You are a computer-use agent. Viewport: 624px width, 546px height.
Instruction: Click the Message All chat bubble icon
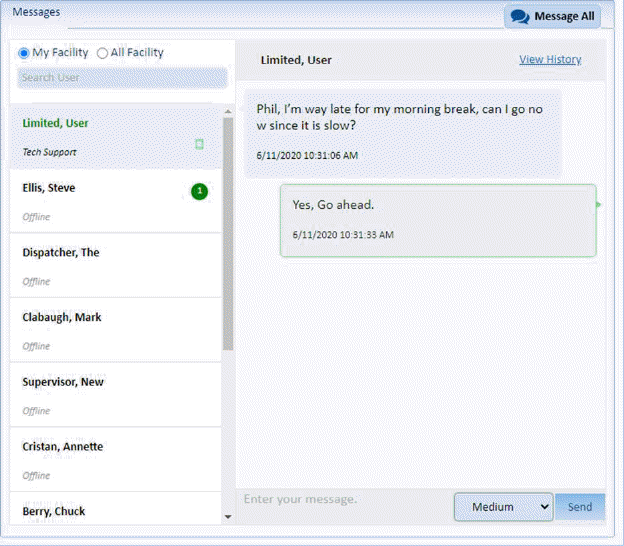pyautogui.click(x=520, y=17)
